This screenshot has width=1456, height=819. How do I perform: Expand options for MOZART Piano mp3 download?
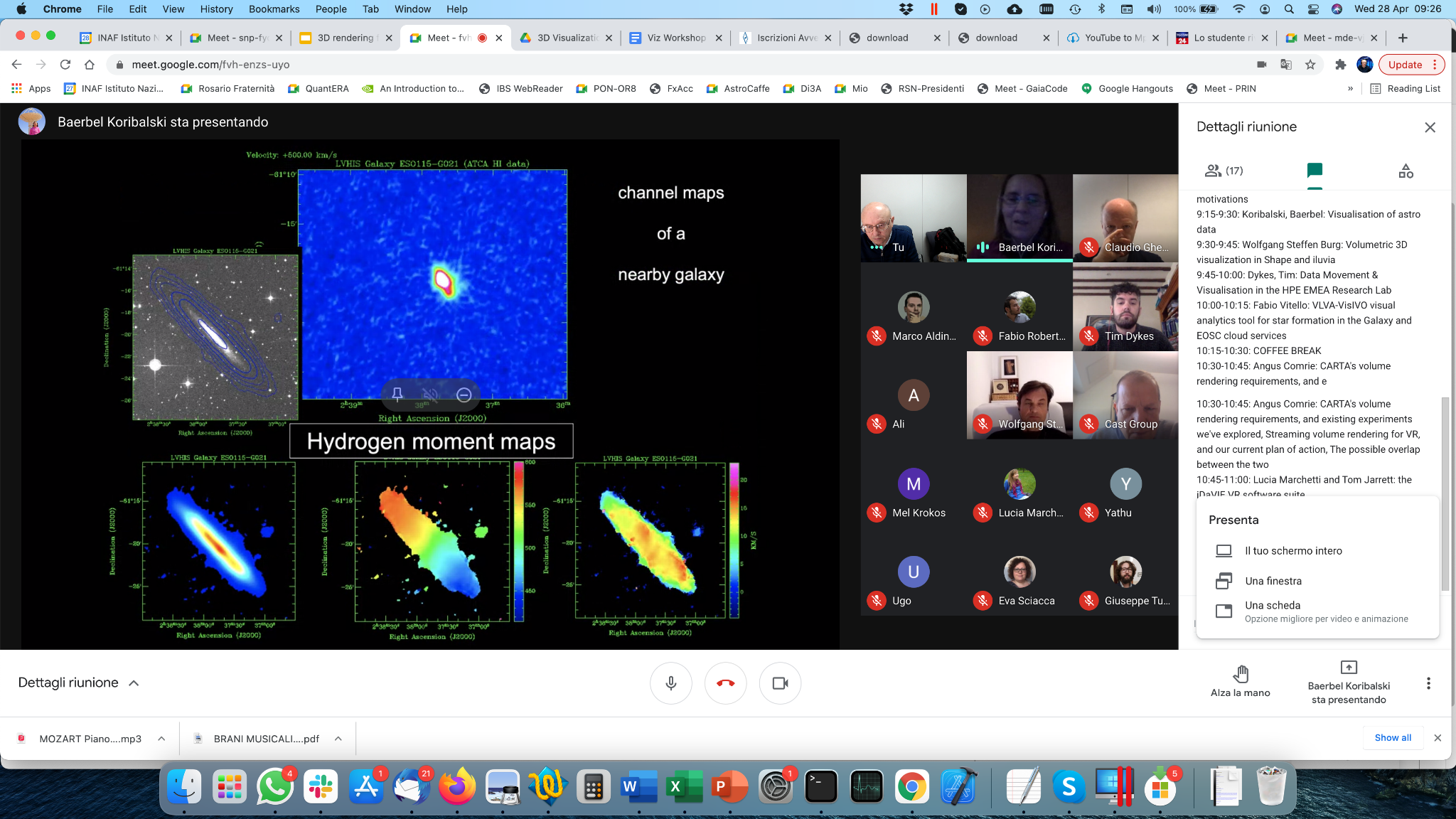pyautogui.click(x=161, y=739)
